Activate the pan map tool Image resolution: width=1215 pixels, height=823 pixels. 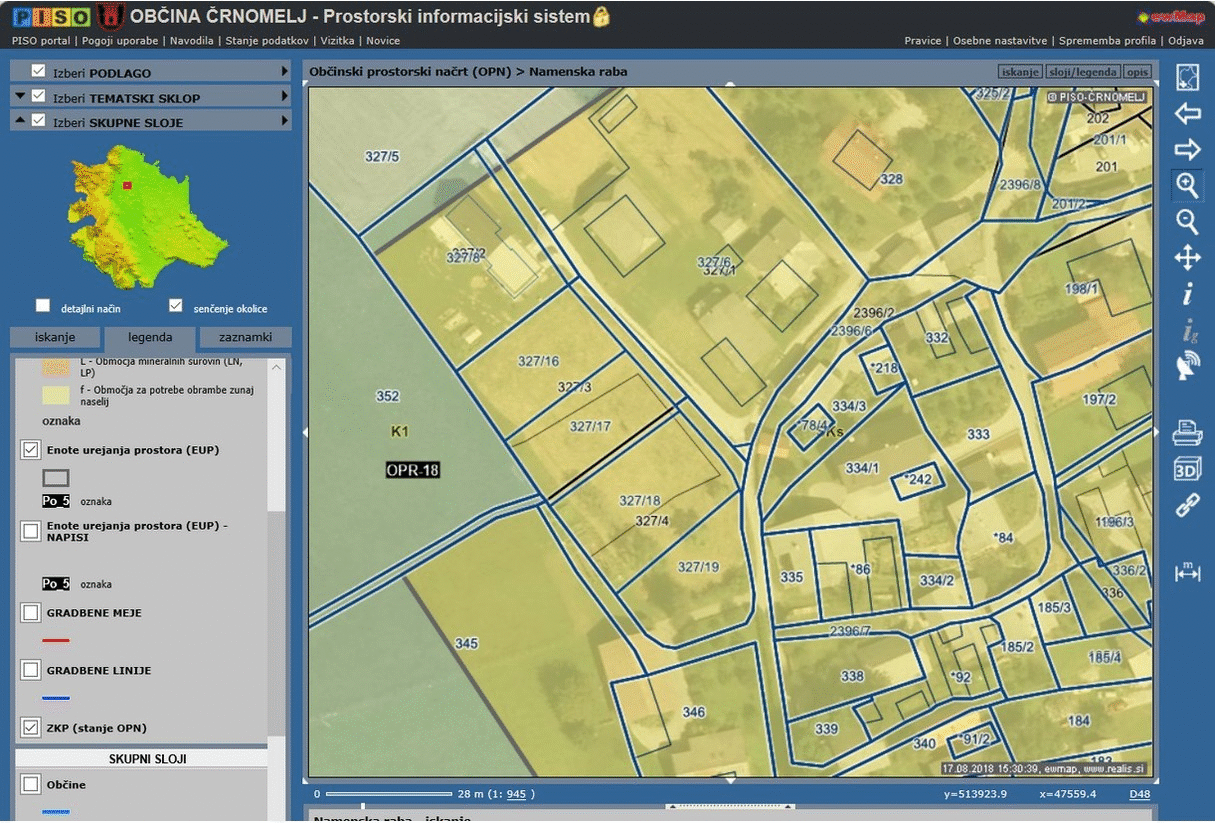pyautogui.click(x=1187, y=258)
